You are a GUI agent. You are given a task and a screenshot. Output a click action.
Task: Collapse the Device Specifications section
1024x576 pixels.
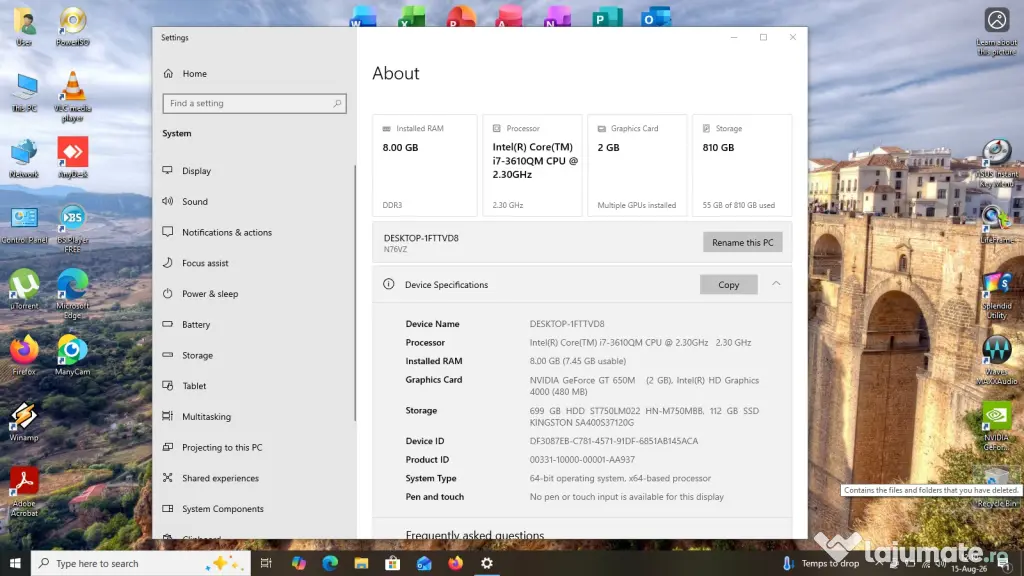click(x=776, y=284)
